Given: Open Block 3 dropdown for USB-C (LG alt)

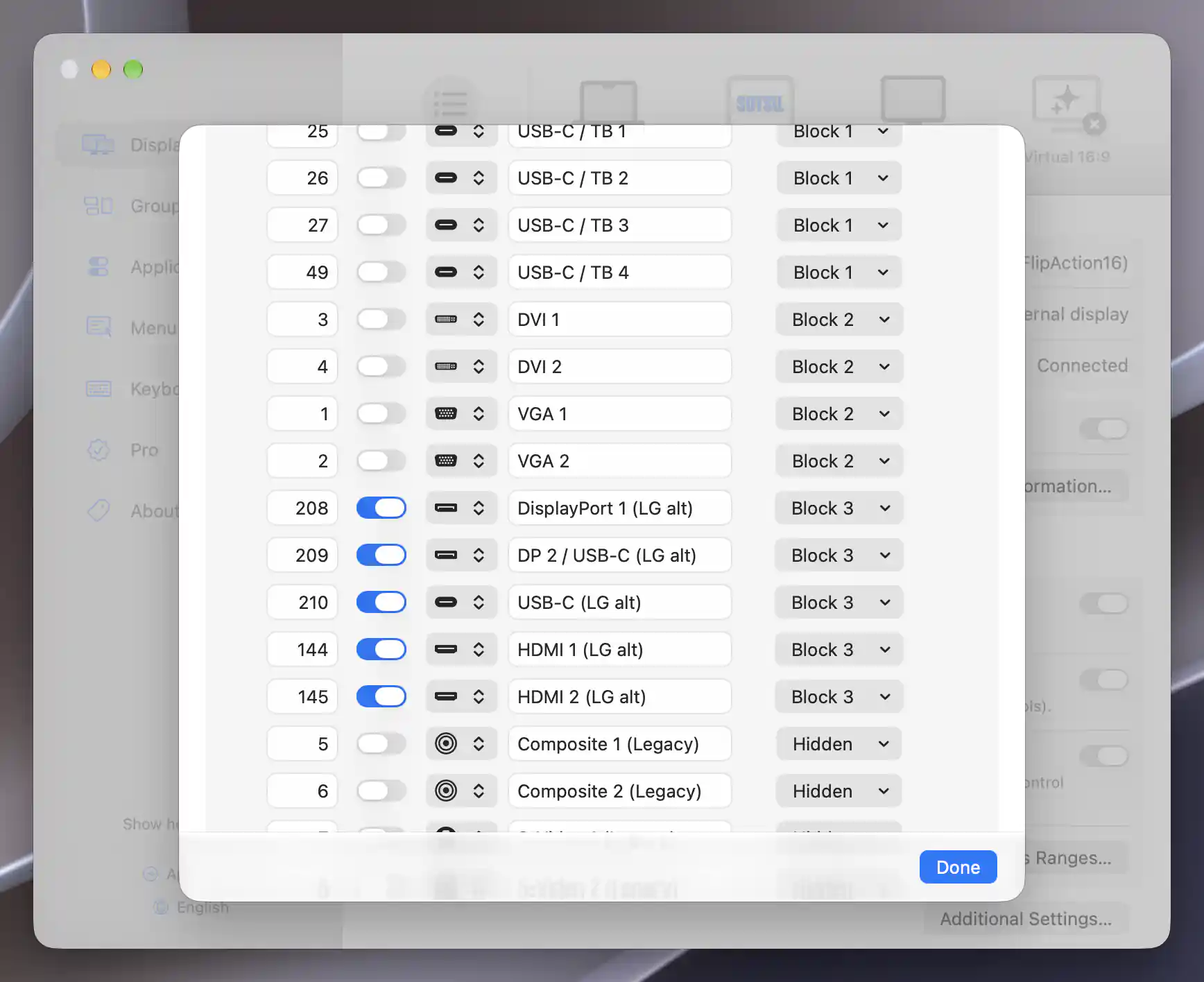Looking at the screenshot, I should point(839,603).
